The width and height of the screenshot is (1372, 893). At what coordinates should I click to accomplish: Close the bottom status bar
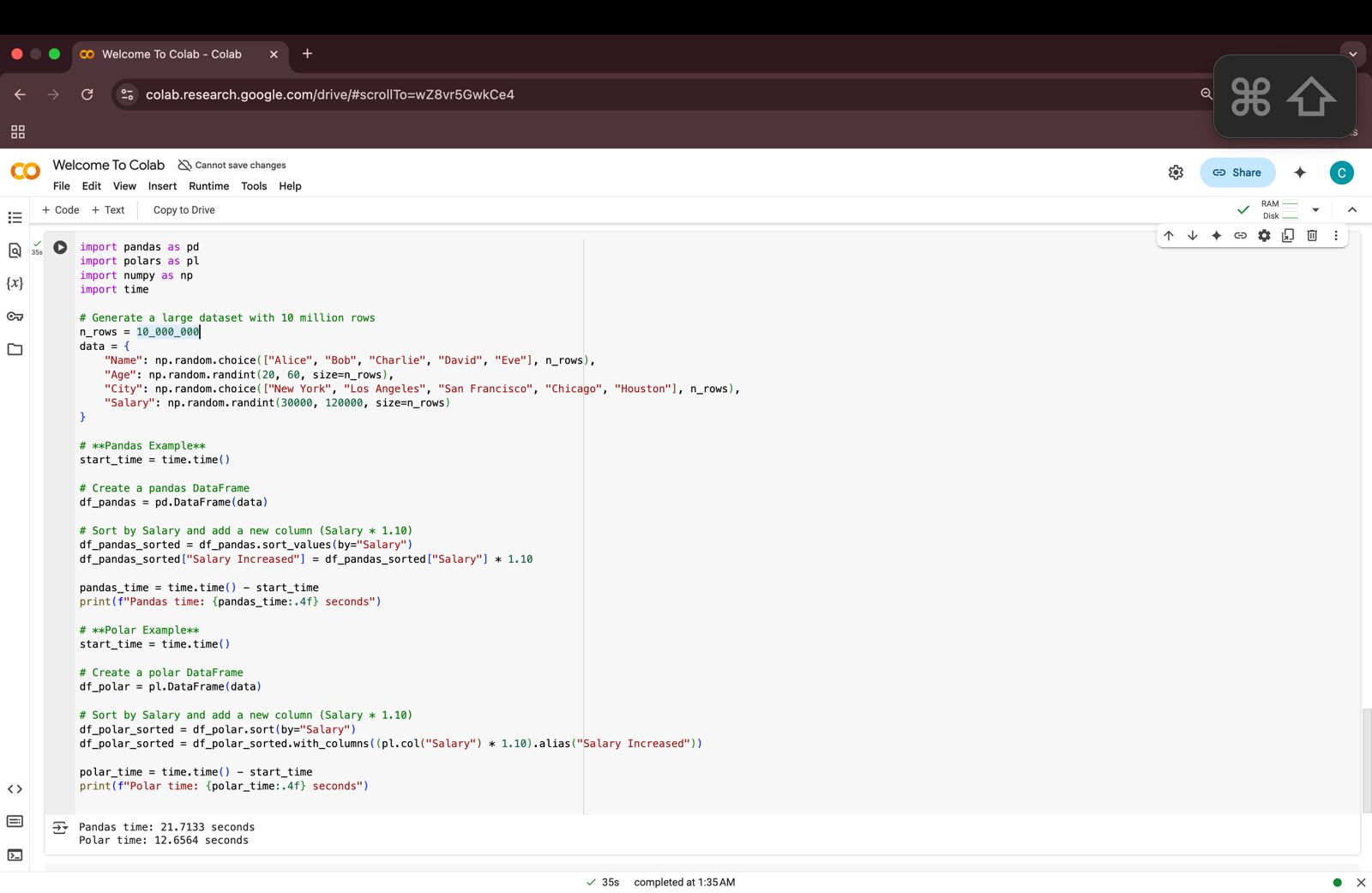pyautogui.click(x=1361, y=883)
